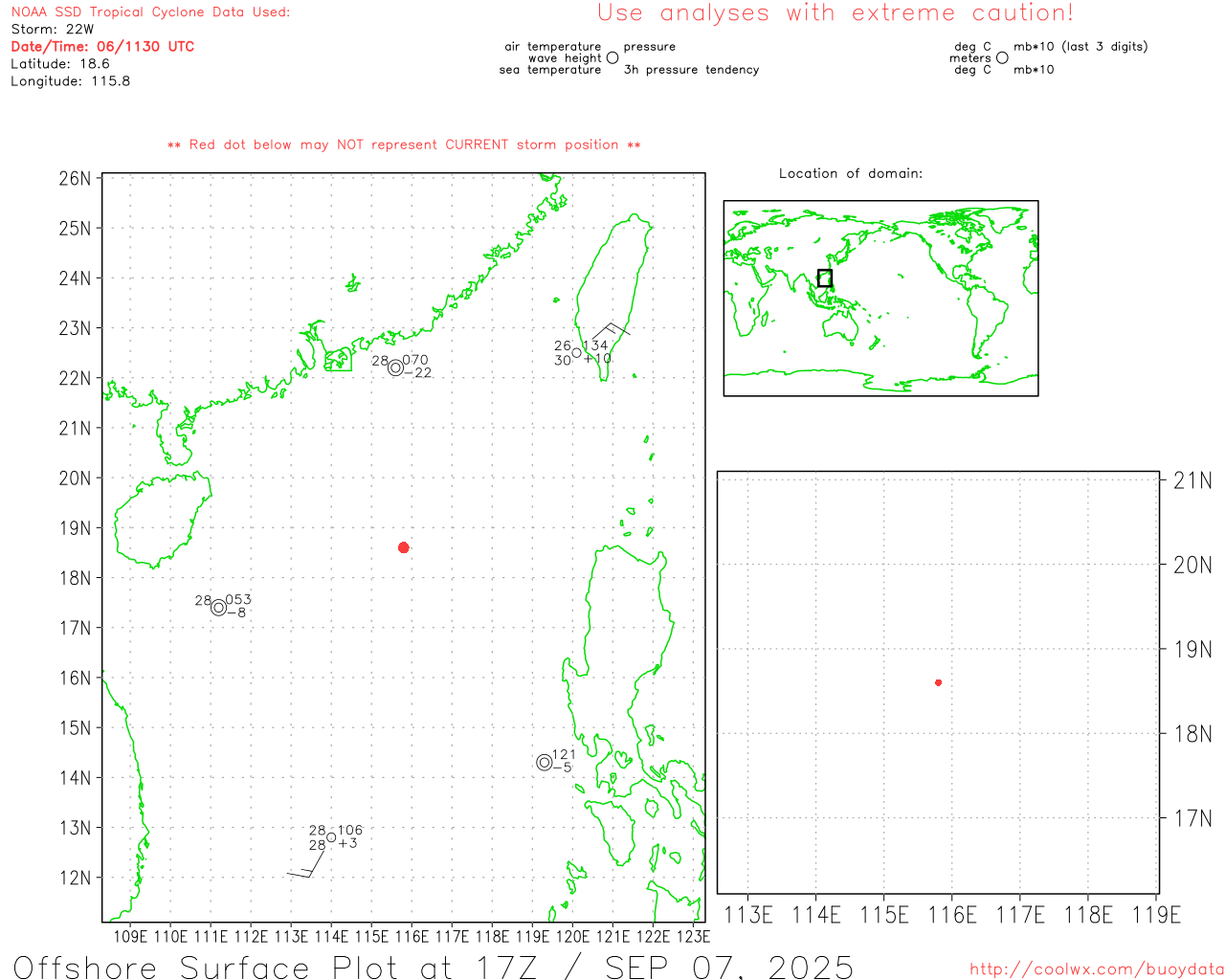Click the 'Storm: 22W' label

[x=53, y=30]
